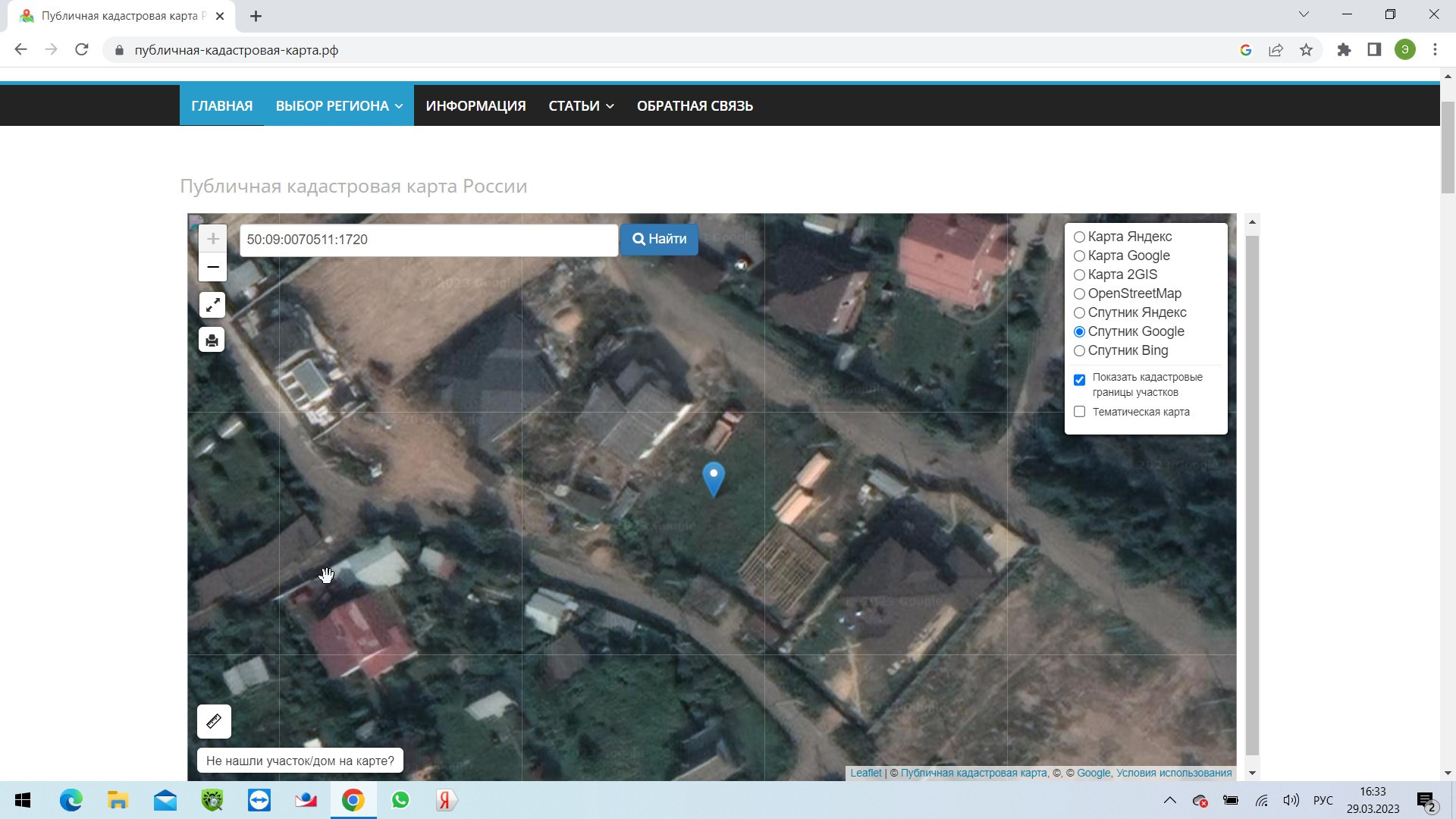Print the map with printer icon

(x=212, y=340)
